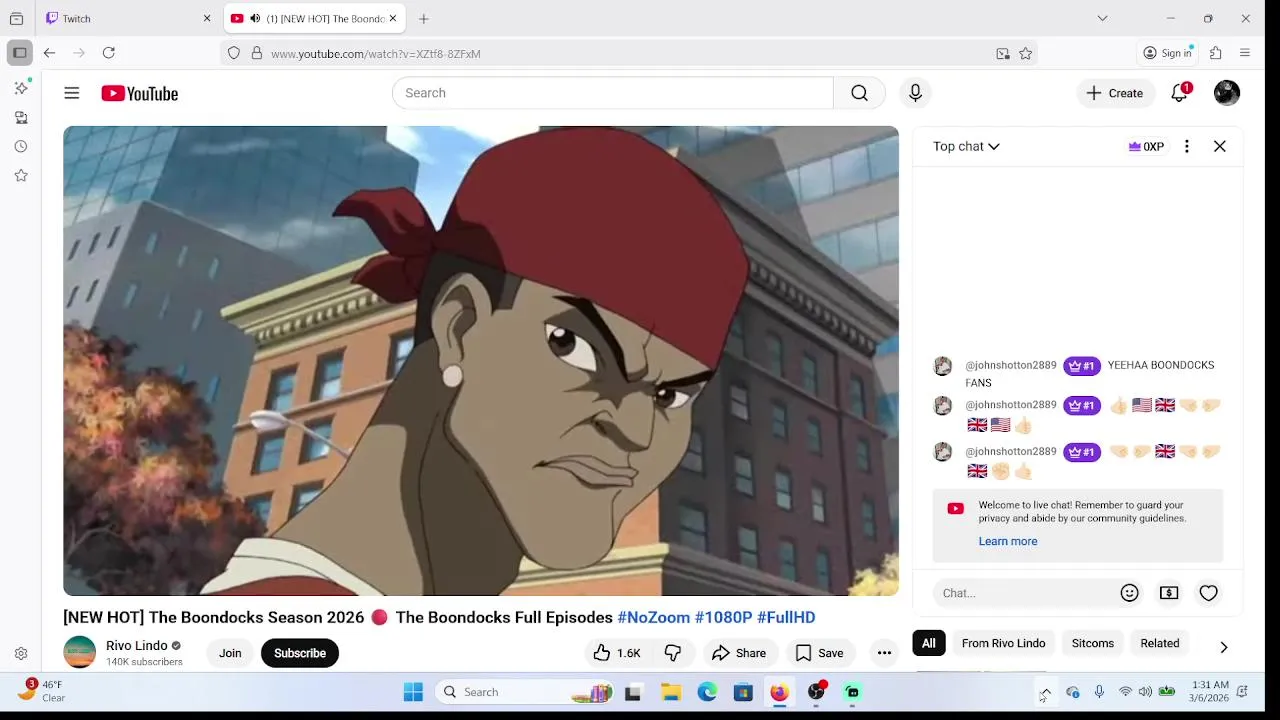
Task: Select the From Rivo Lindo chip
Action: click(1003, 643)
